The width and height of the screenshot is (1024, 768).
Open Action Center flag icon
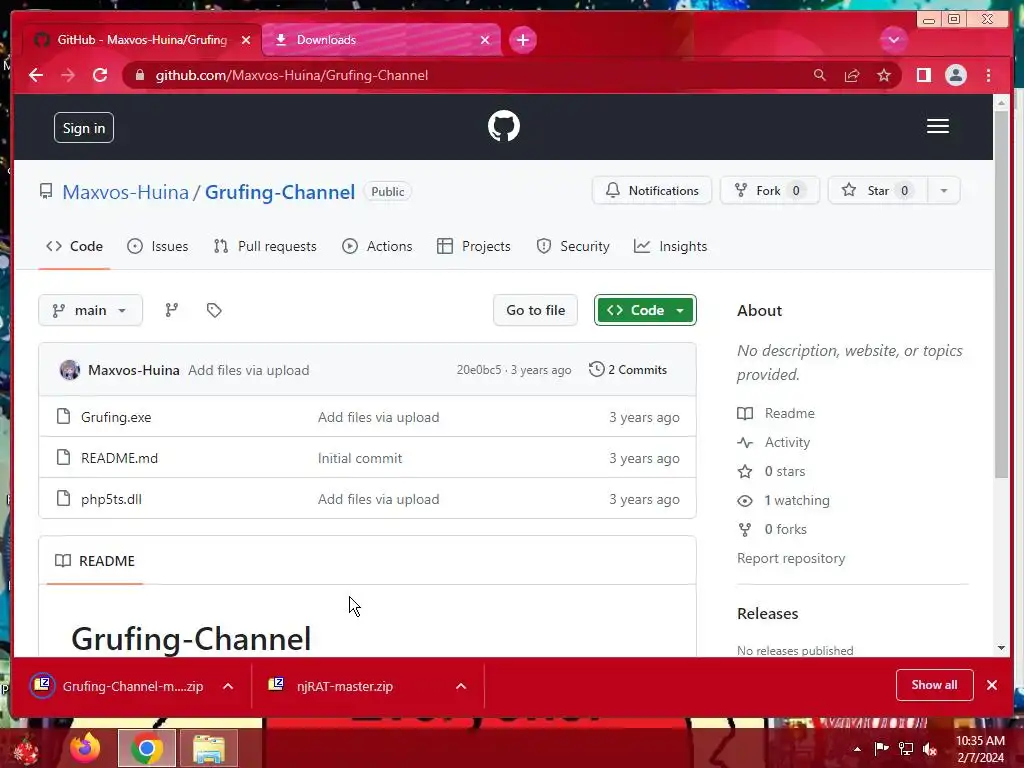(881, 749)
